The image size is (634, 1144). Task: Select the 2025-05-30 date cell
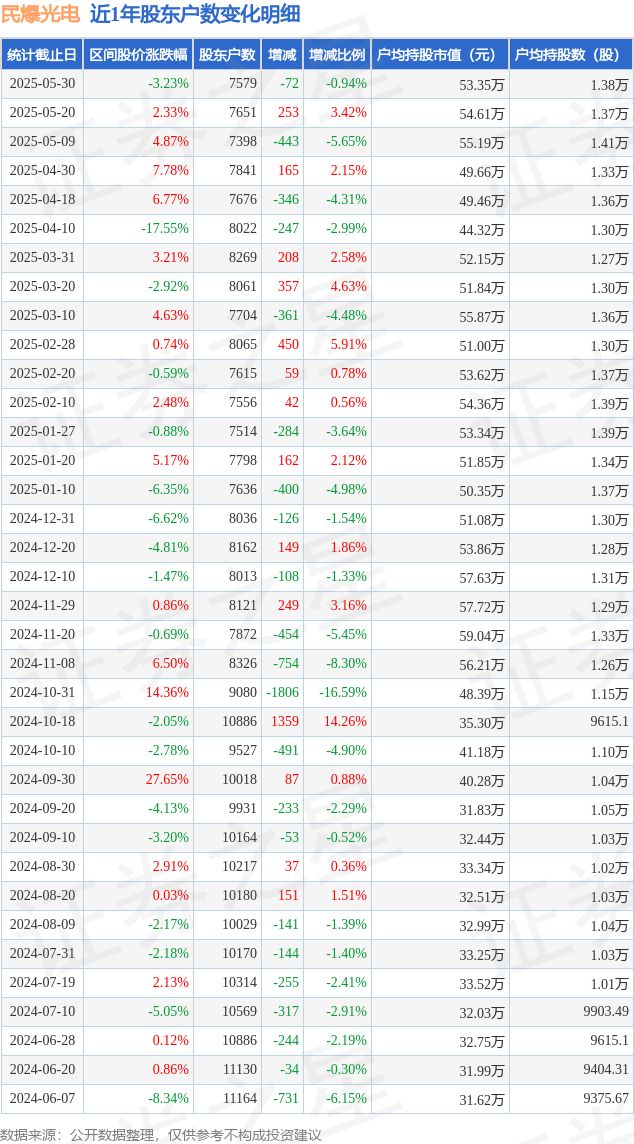point(42,84)
